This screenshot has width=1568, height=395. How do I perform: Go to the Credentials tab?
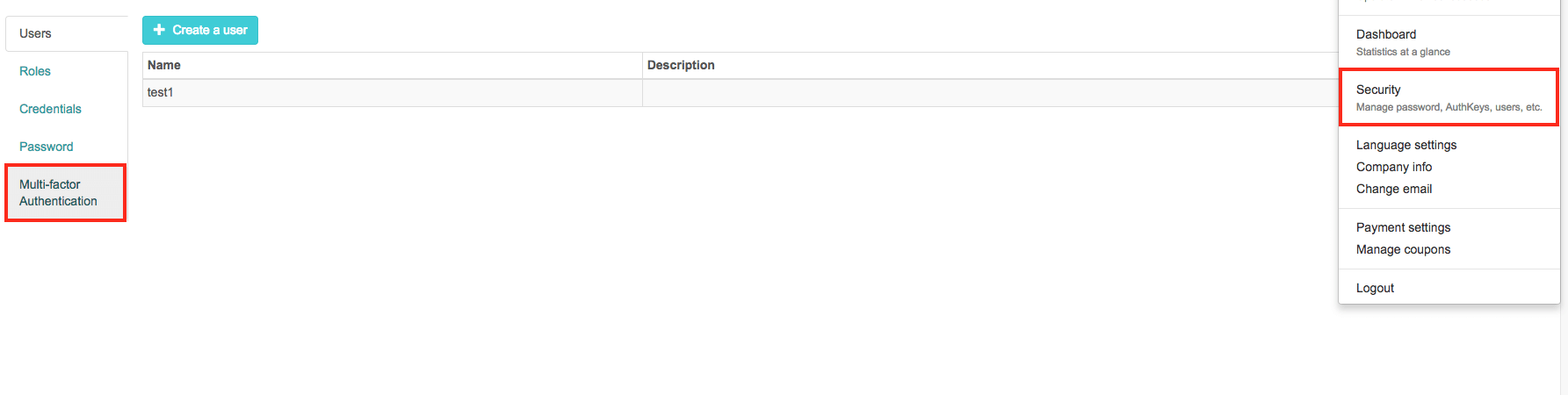50,109
